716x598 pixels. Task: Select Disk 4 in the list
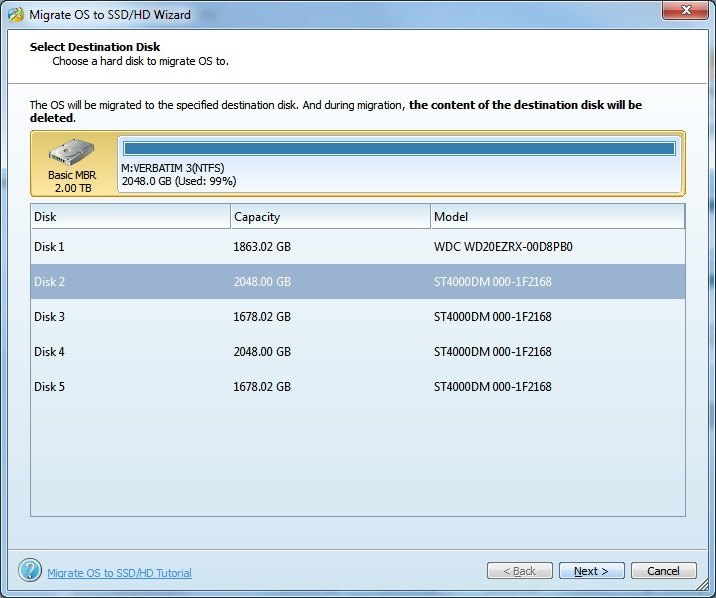[x=358, y=351]
